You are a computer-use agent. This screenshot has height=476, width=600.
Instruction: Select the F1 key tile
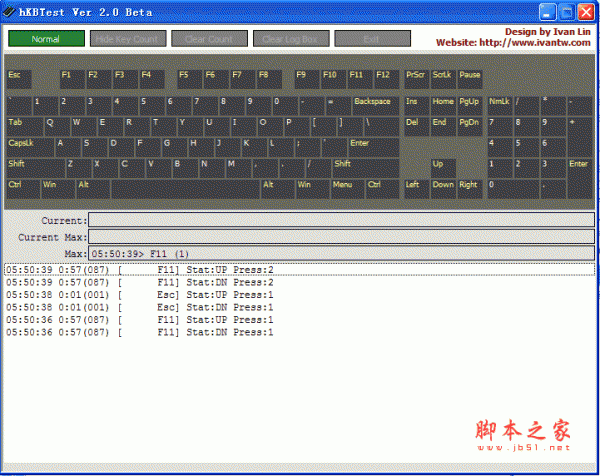[x=72, y=79]
